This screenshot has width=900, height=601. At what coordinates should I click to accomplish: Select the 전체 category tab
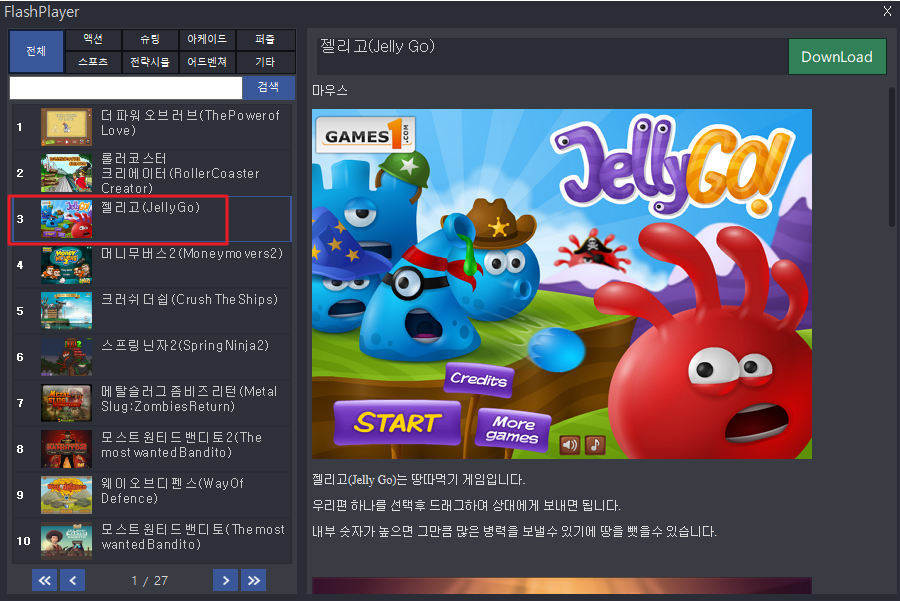36,51
